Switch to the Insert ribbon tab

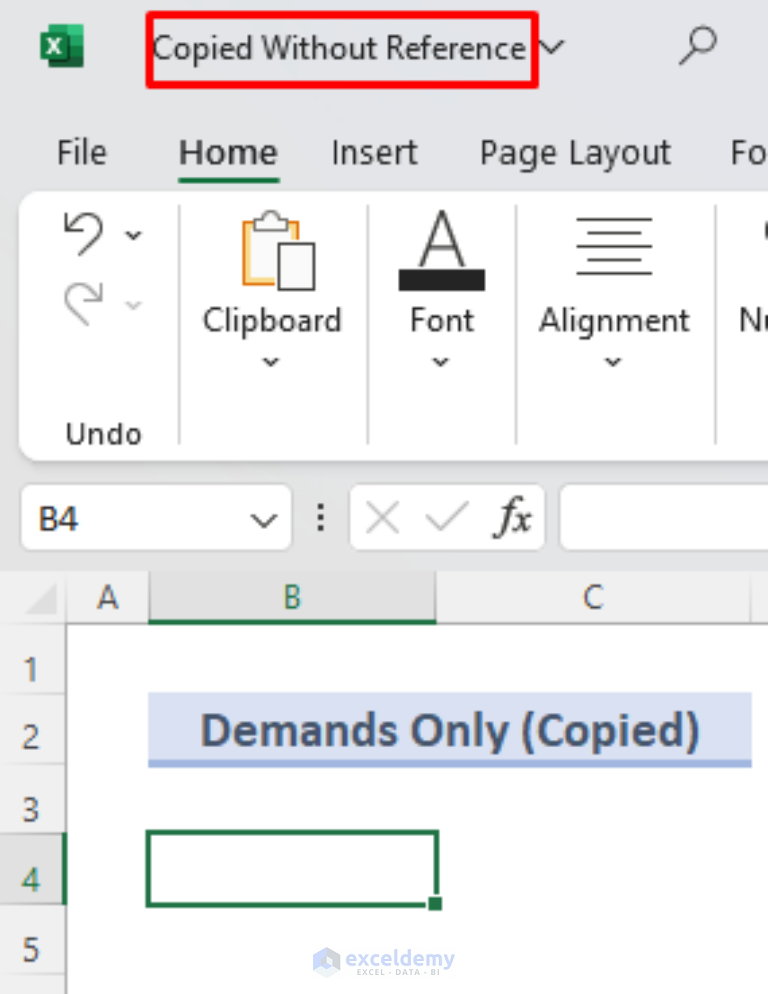click(x=374, y=153)
